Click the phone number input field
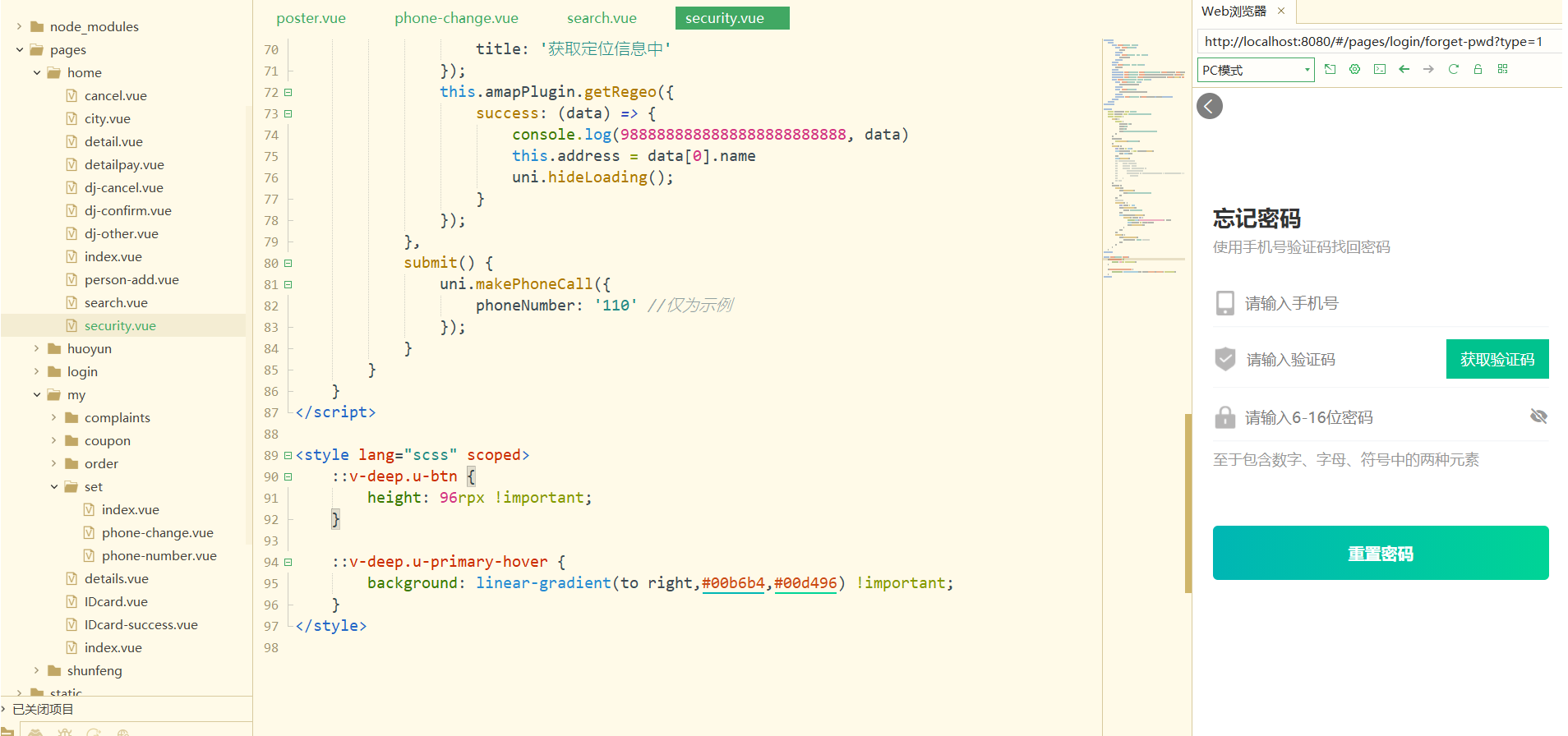The image size is (1568, 736). point(1381,303)
